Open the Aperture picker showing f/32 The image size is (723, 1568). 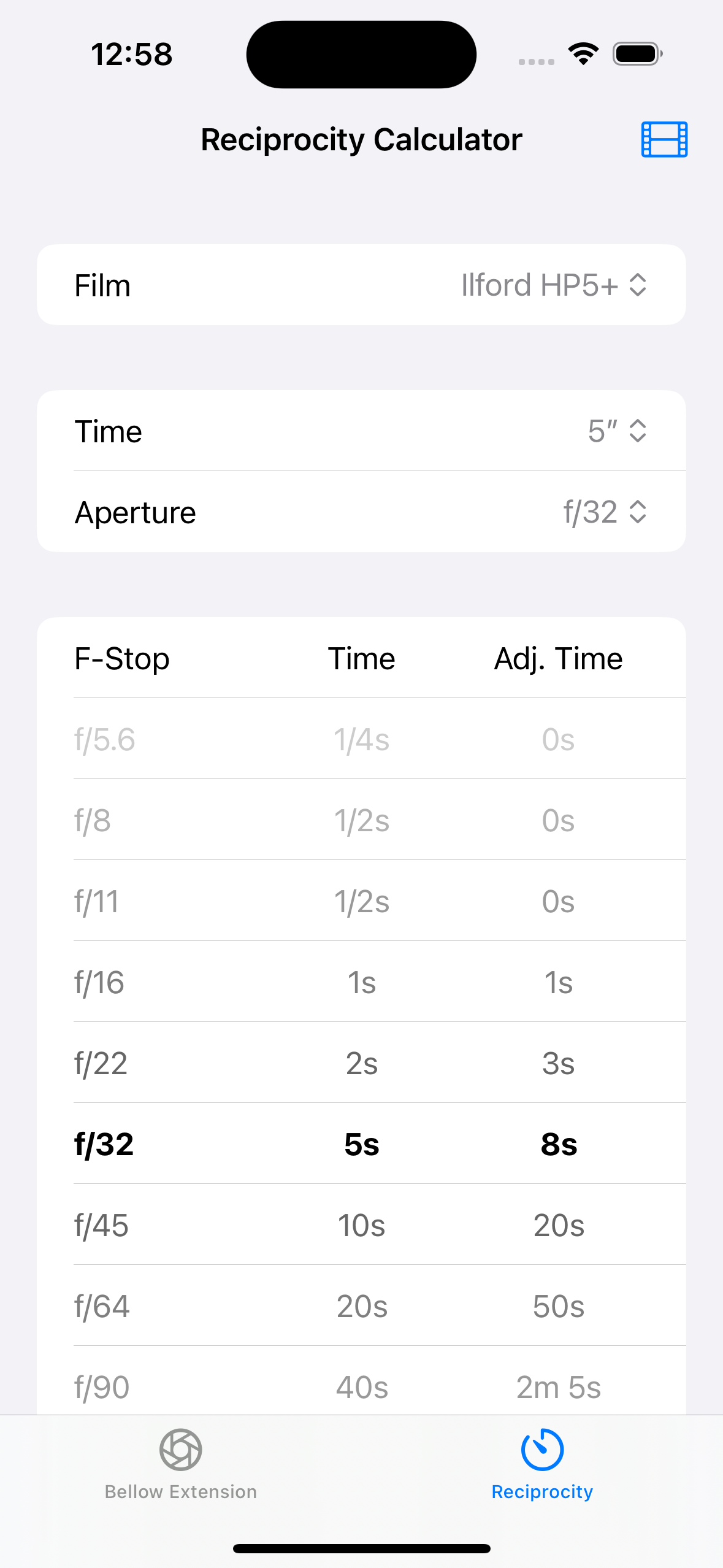[x=605, y=512]
